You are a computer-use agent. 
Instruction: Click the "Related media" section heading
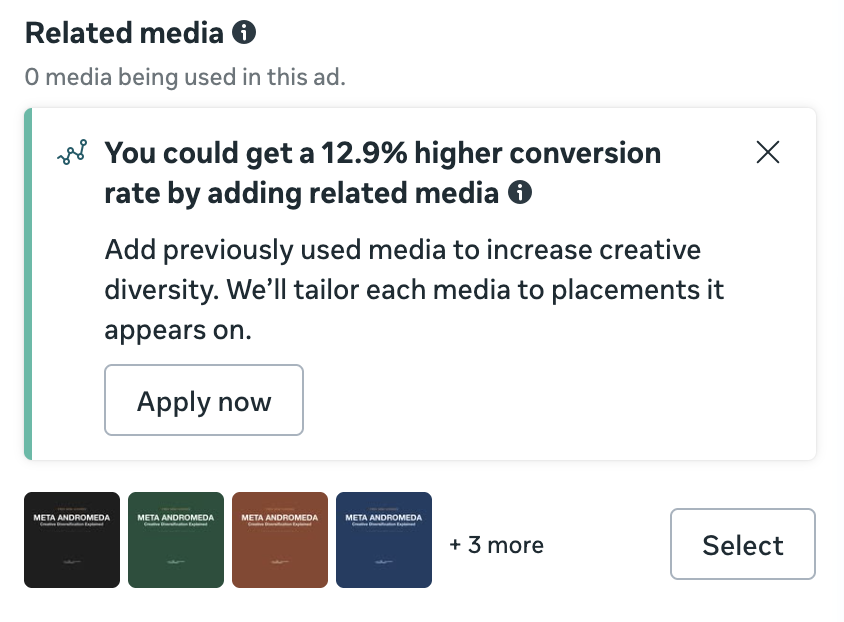pyautogui.click(x=124, y=33)
